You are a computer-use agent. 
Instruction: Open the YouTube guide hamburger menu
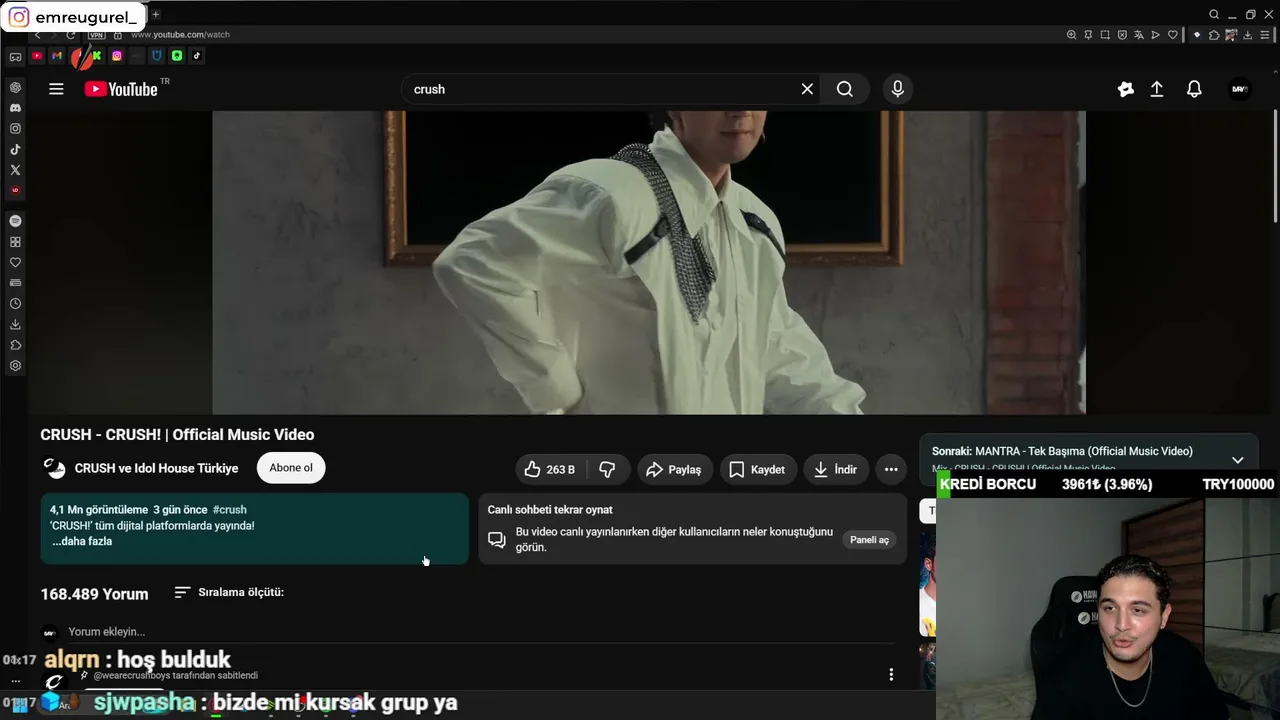pos(56,89)
